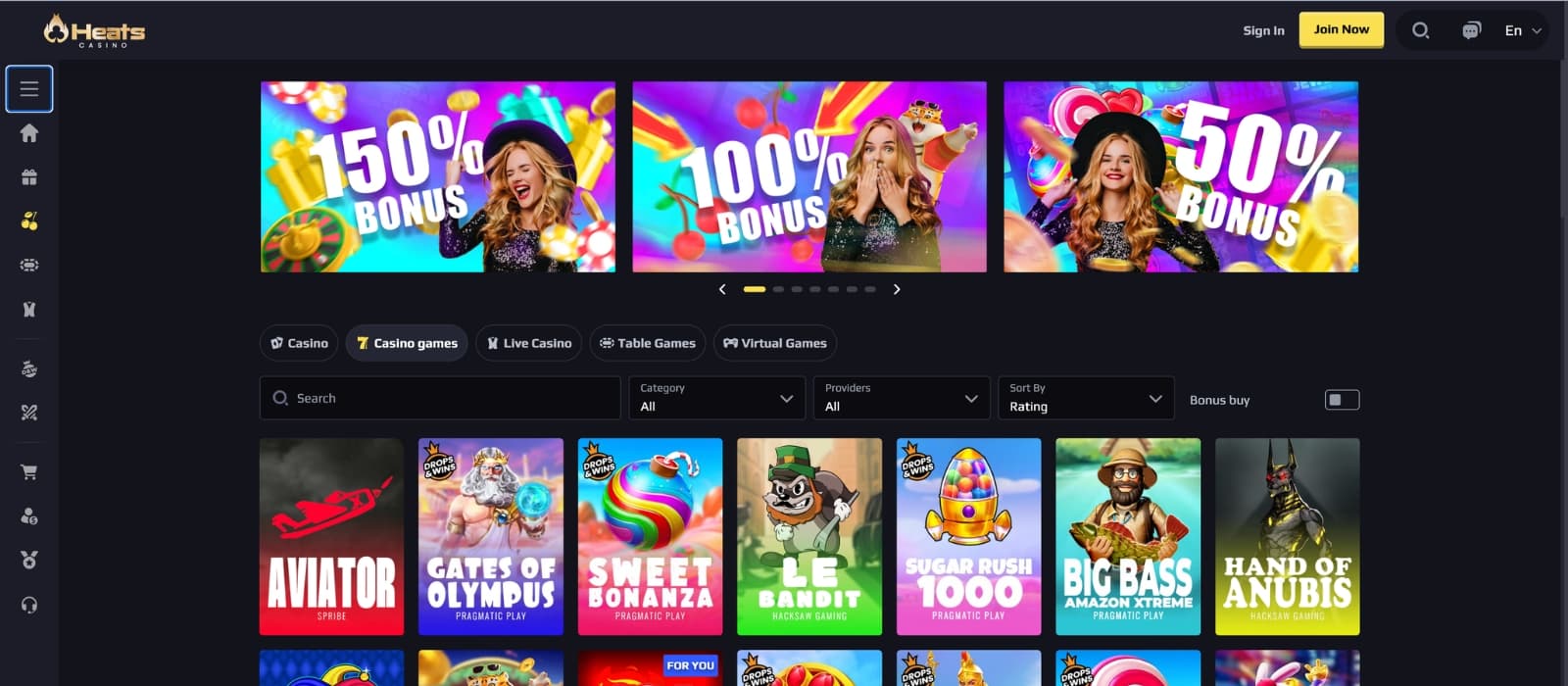Jump to the second carousel dot
This screenshot has width=1568, height=686.
point(778,289)
